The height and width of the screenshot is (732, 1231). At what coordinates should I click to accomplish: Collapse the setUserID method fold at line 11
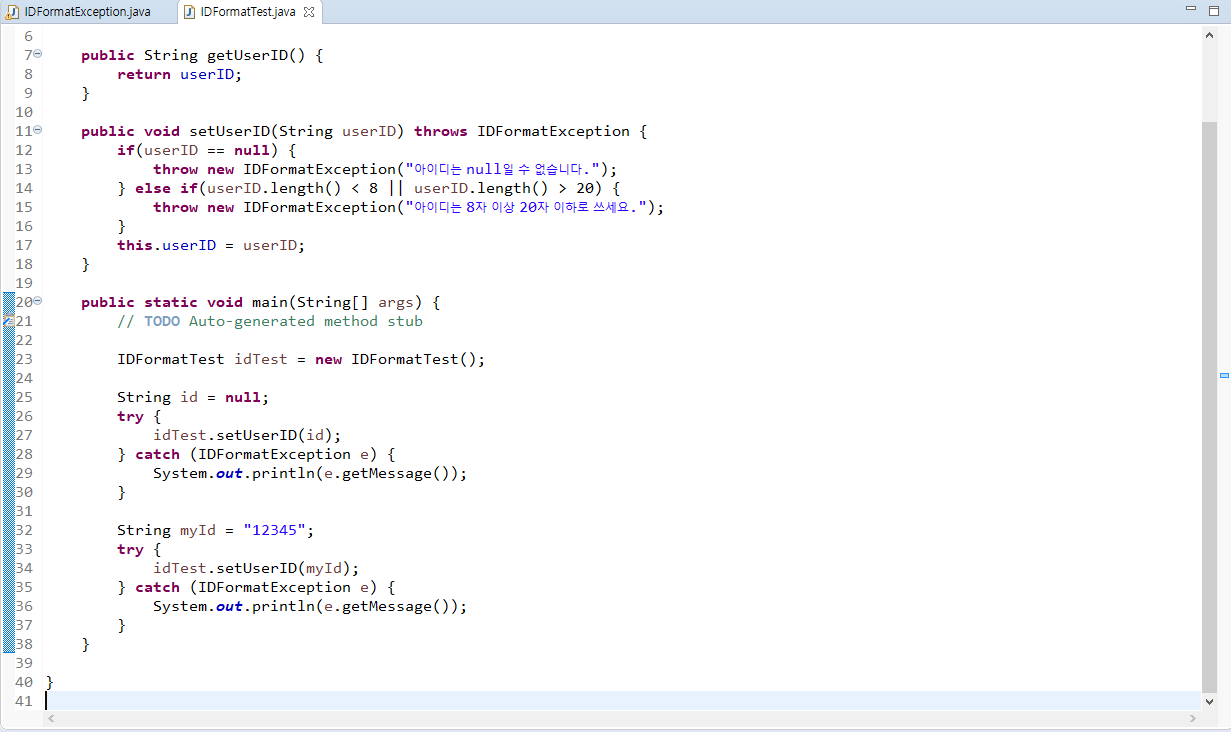point(38,129)
